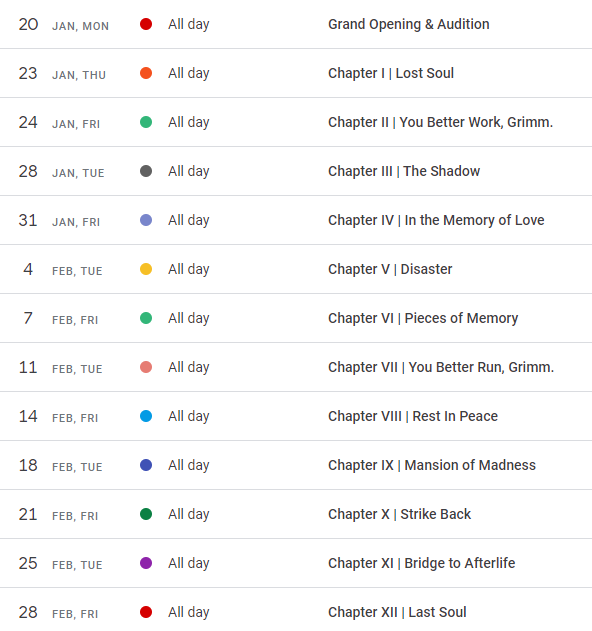Click the orange dot for Chapter I event

click(x=146, y=73)
